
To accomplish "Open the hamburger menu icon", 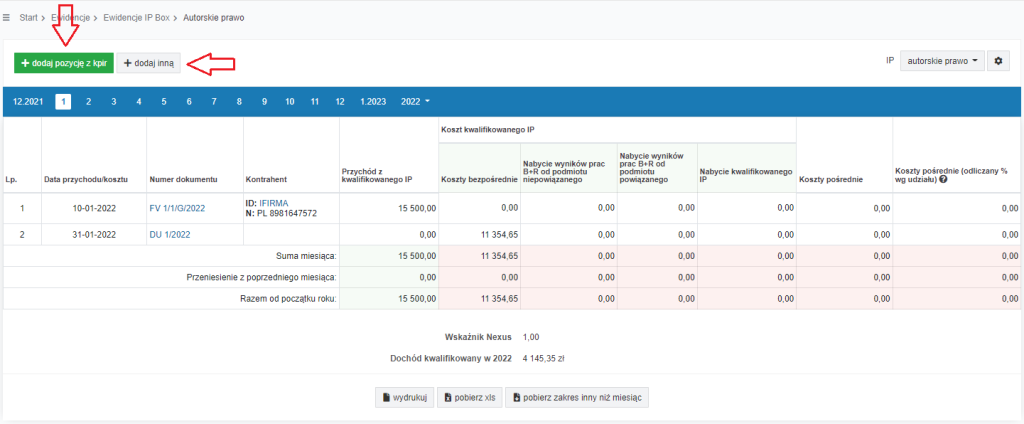I will [7, 18].
